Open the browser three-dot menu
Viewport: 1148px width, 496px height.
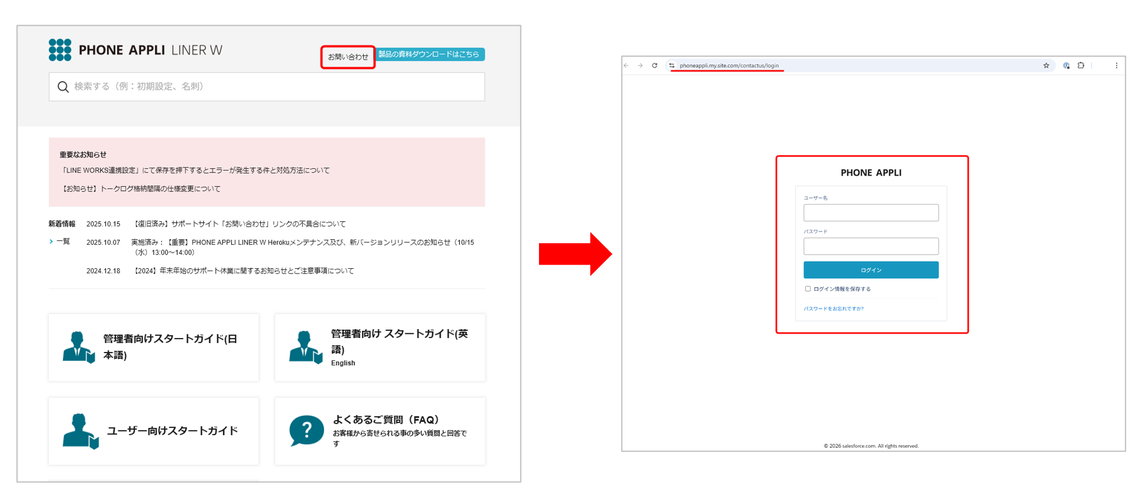[x=1117, y=65]
